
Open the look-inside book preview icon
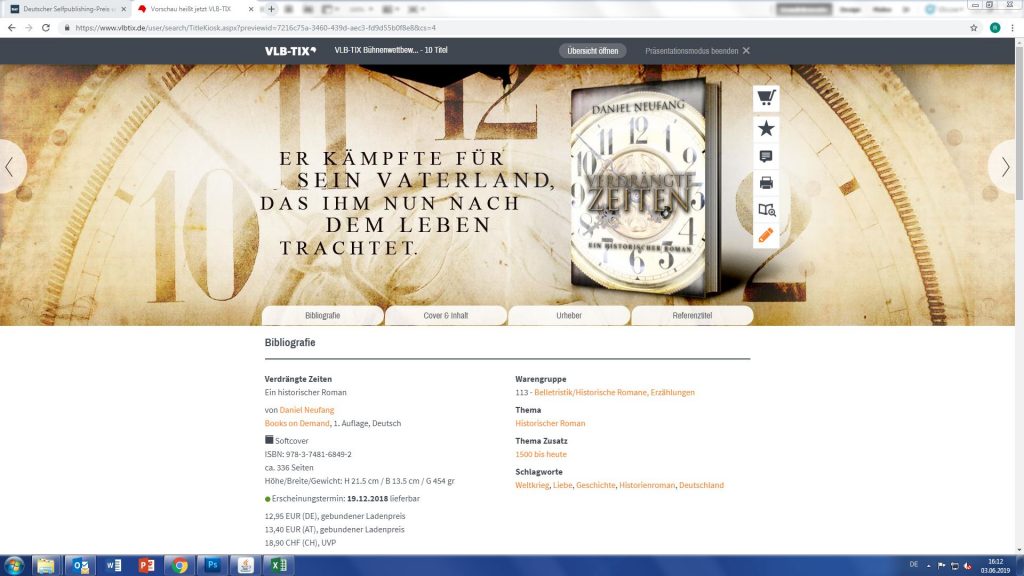766,210
